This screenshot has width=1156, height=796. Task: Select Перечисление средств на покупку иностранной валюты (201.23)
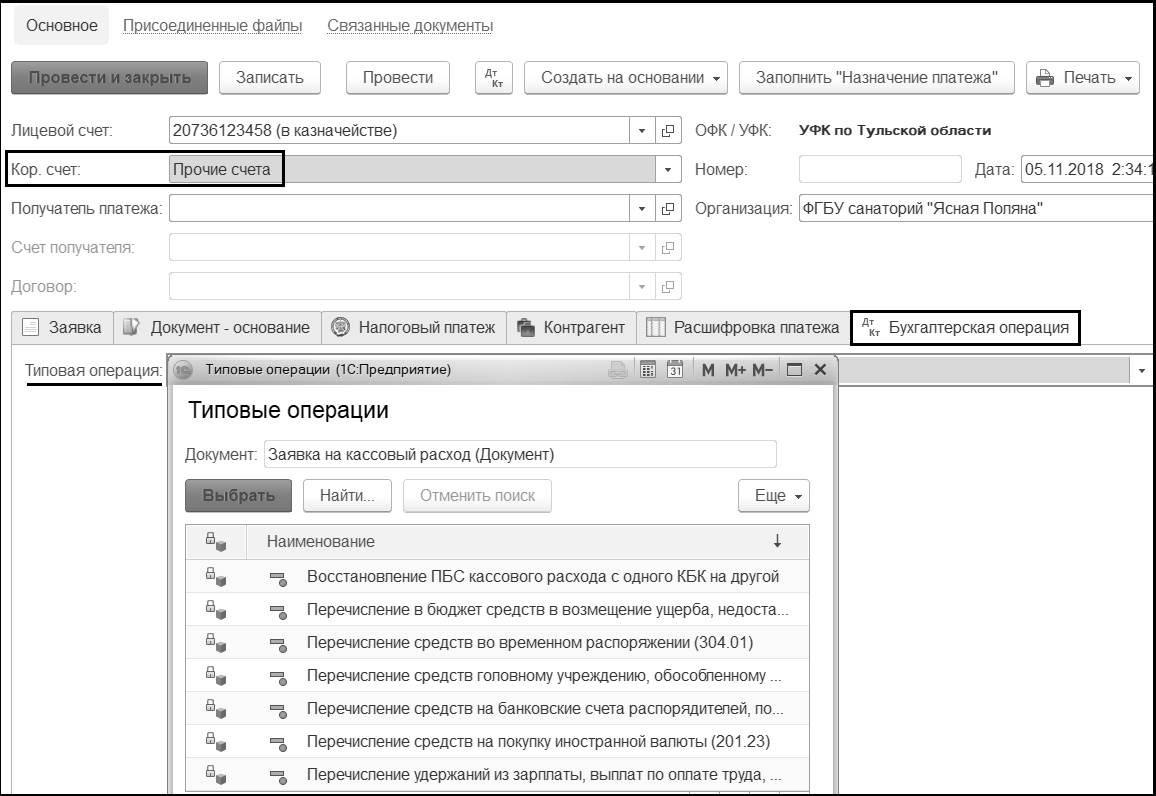tap(498, 742)
